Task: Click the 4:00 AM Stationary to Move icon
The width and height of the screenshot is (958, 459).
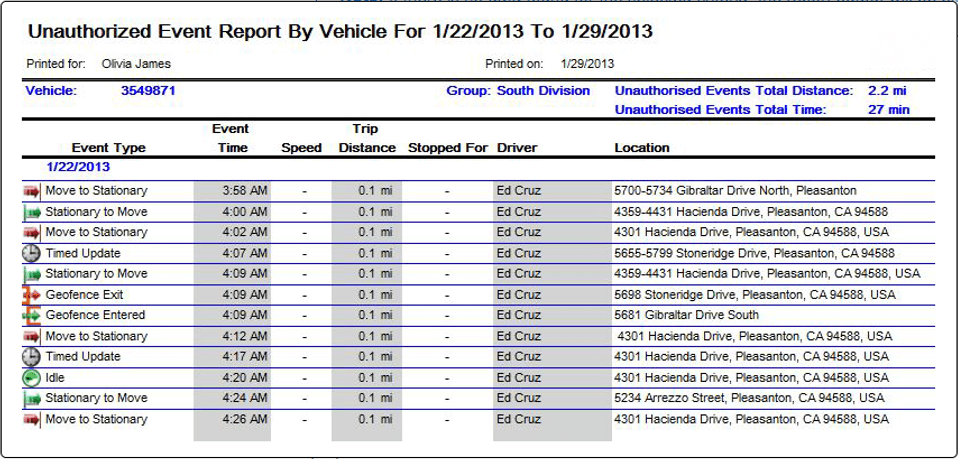Action: [32, 213]
